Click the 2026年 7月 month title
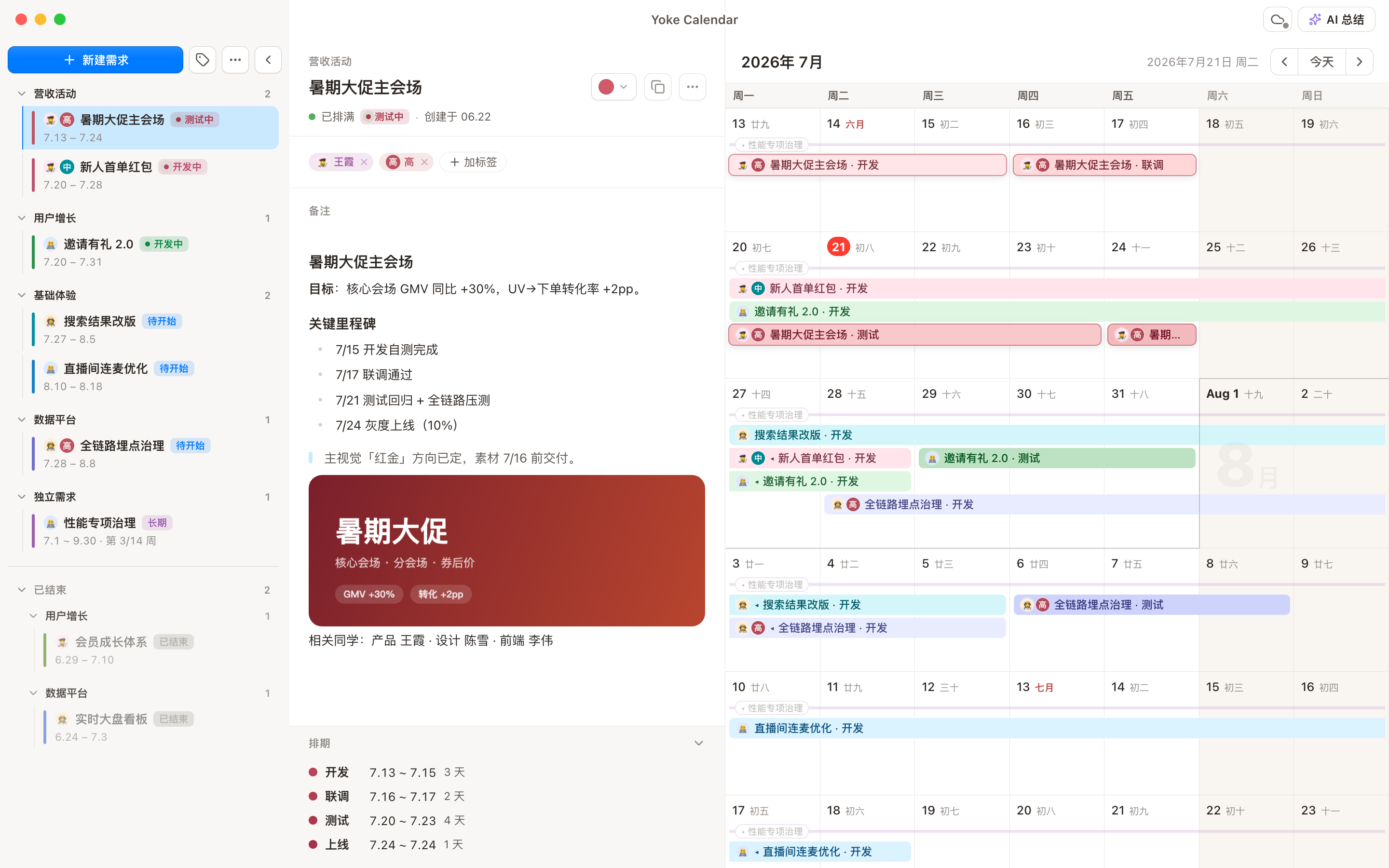 pos(782,62)
